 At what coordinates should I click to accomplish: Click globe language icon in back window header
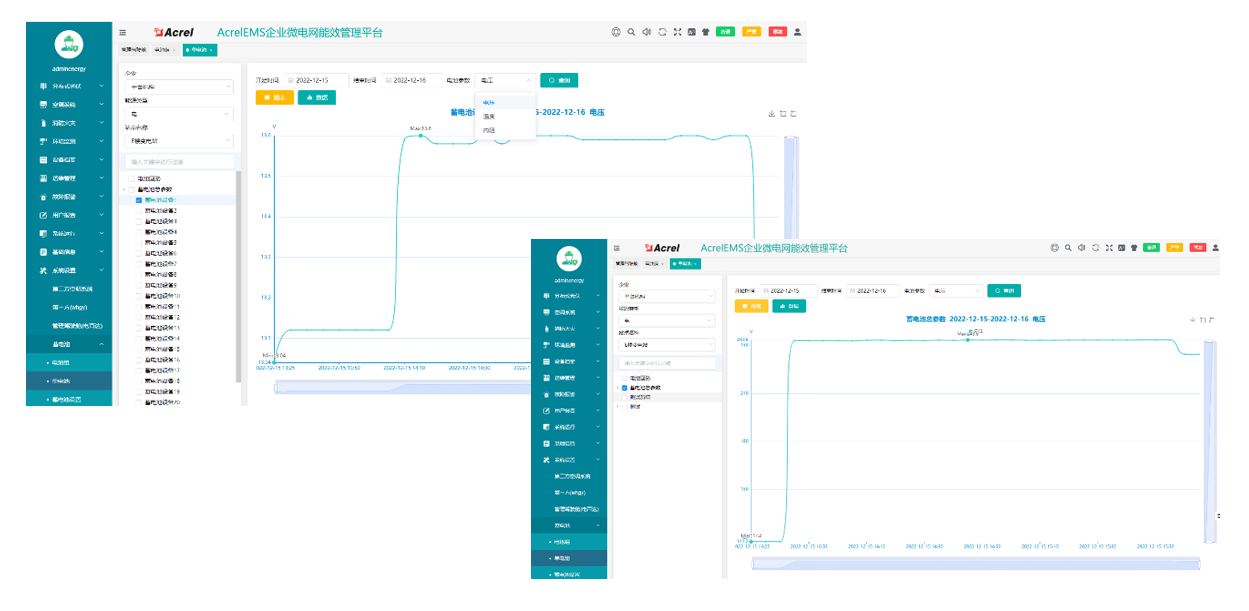616,32
